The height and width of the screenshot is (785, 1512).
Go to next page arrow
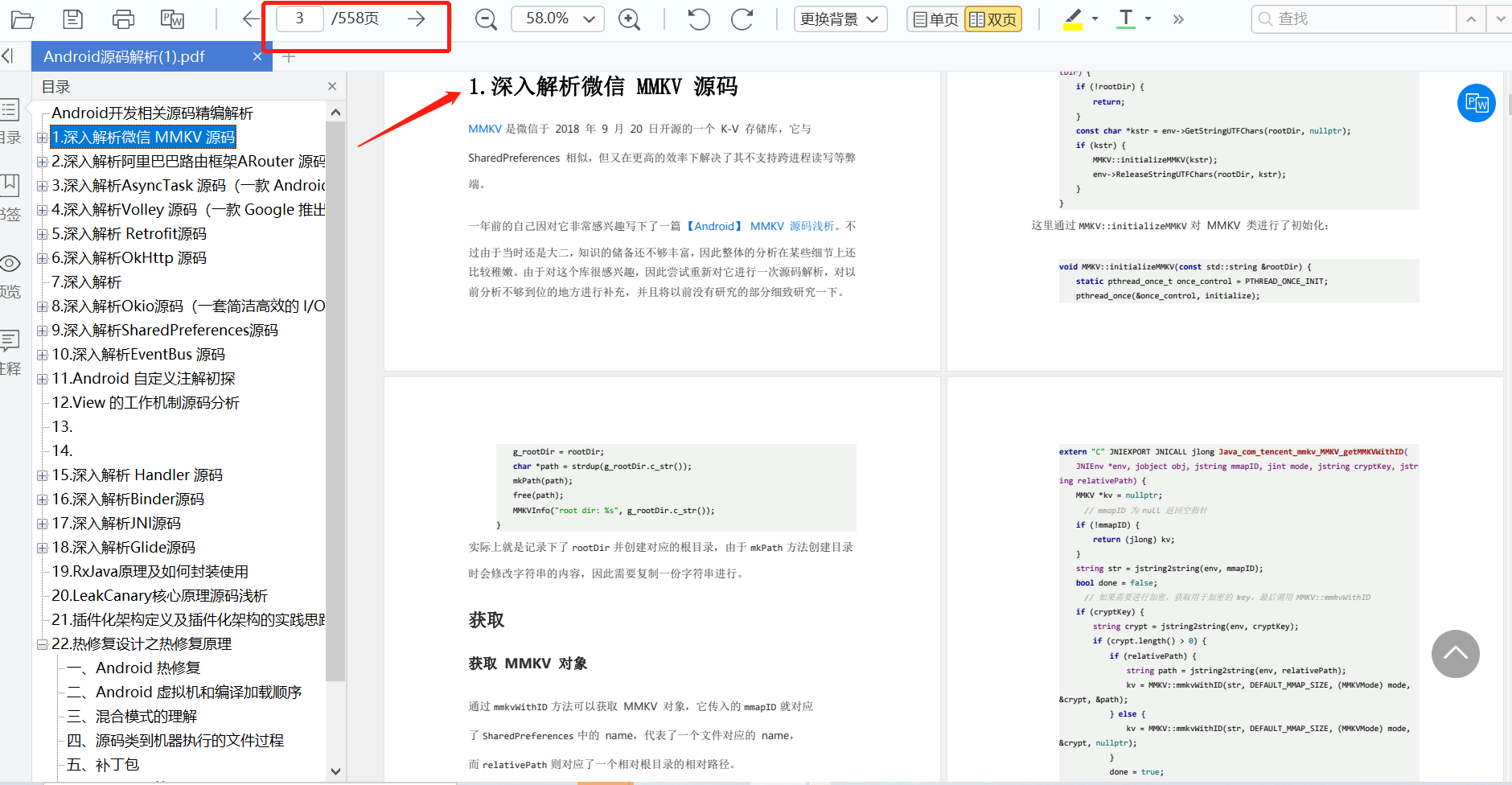[416, 18]
